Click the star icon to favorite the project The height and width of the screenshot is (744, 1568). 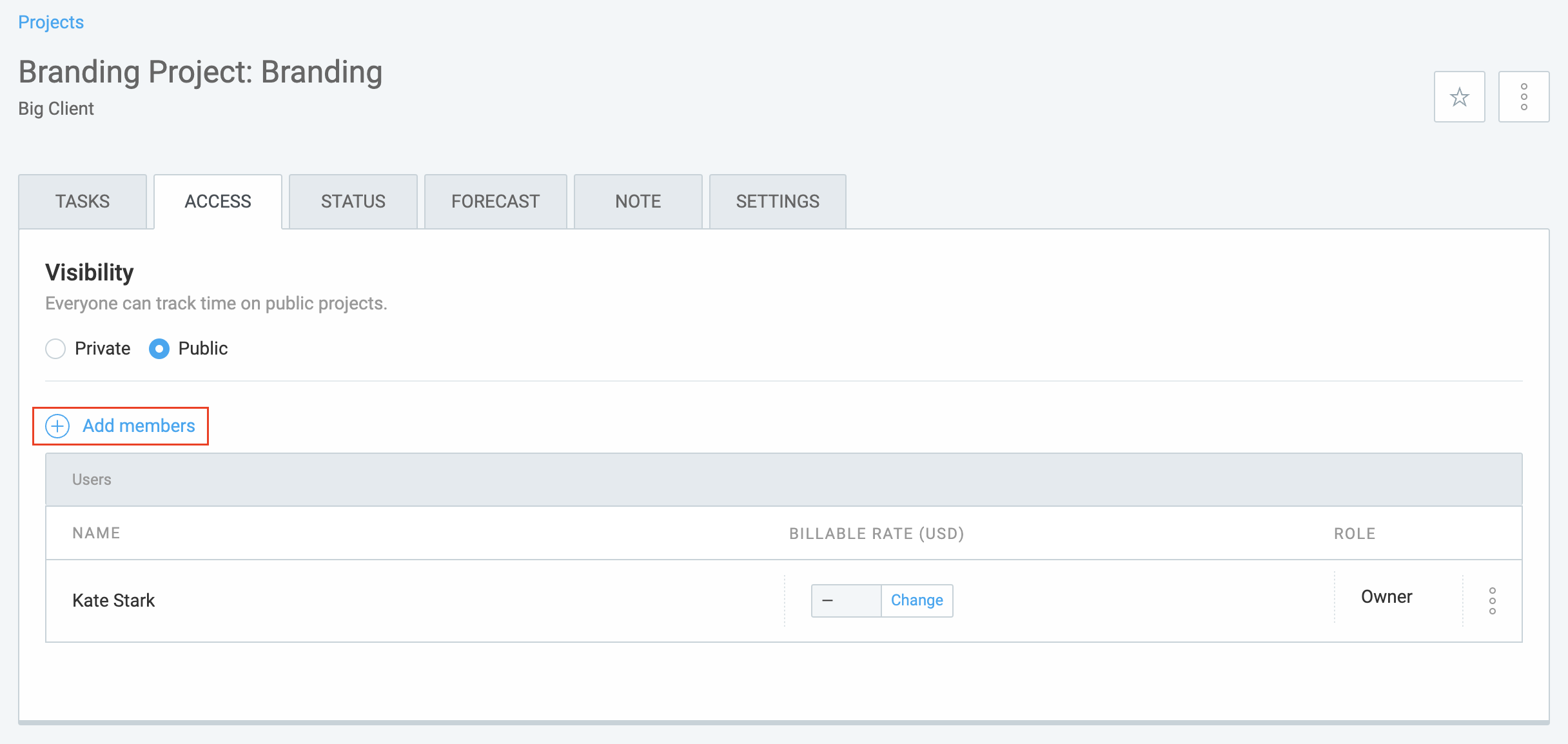[1459, 97]
